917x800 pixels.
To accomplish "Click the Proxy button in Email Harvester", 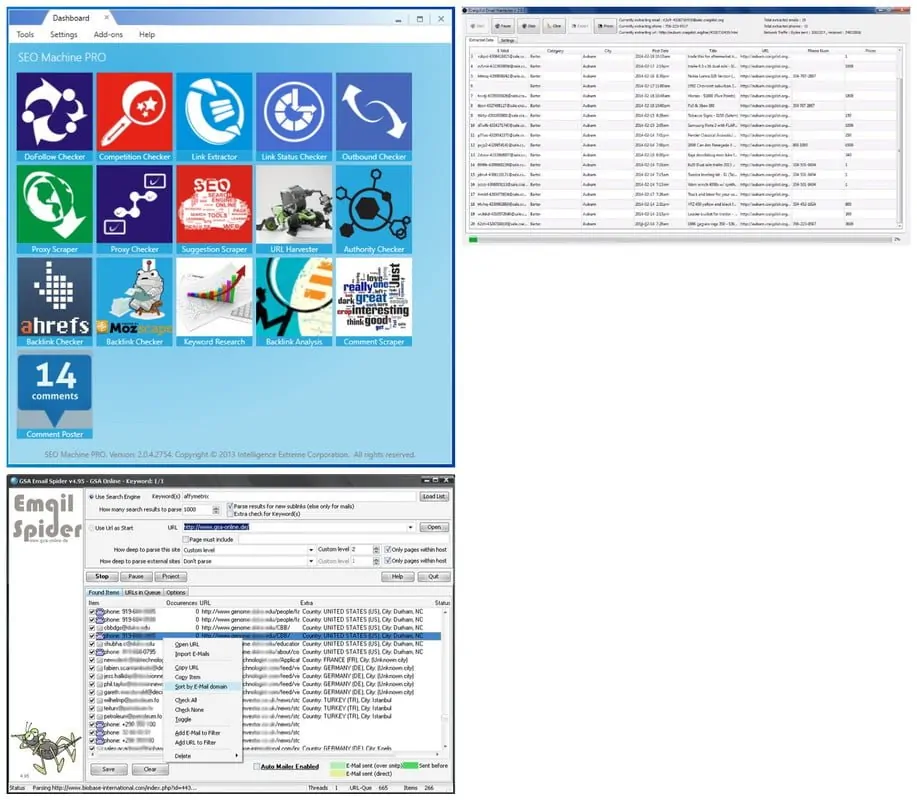I will tap(606, 25).
